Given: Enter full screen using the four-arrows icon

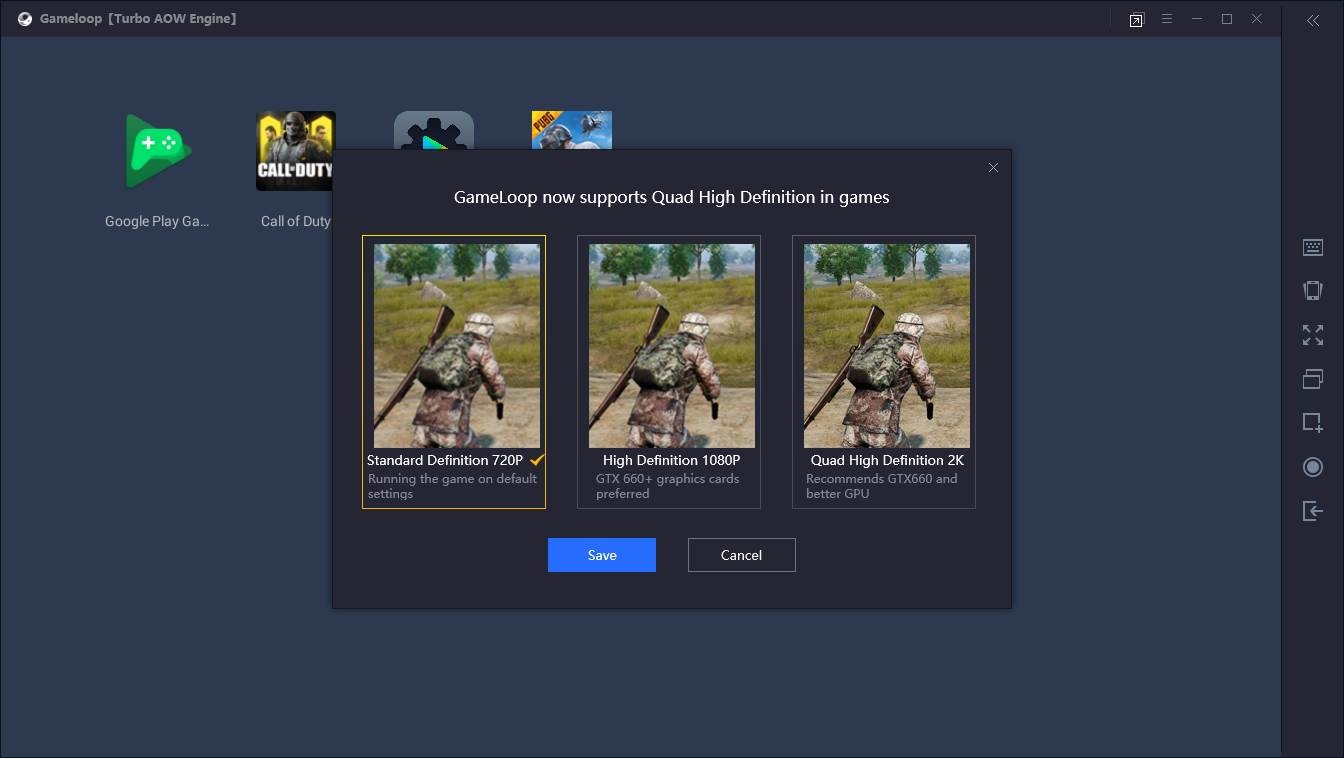Looking at the screenshot, I should click(1313, 335).
